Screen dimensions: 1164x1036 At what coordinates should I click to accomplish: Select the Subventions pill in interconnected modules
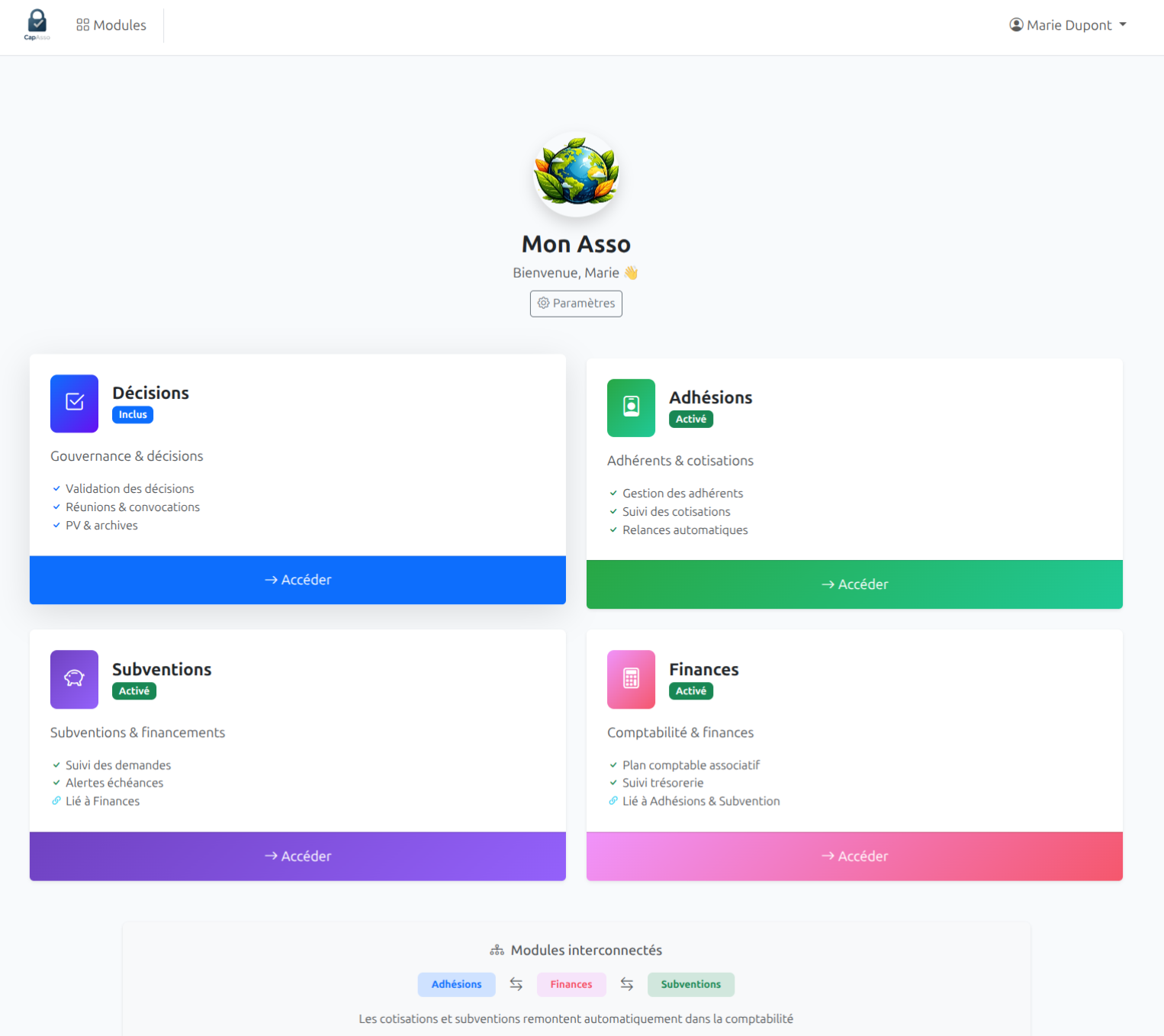tap(690, 984)
